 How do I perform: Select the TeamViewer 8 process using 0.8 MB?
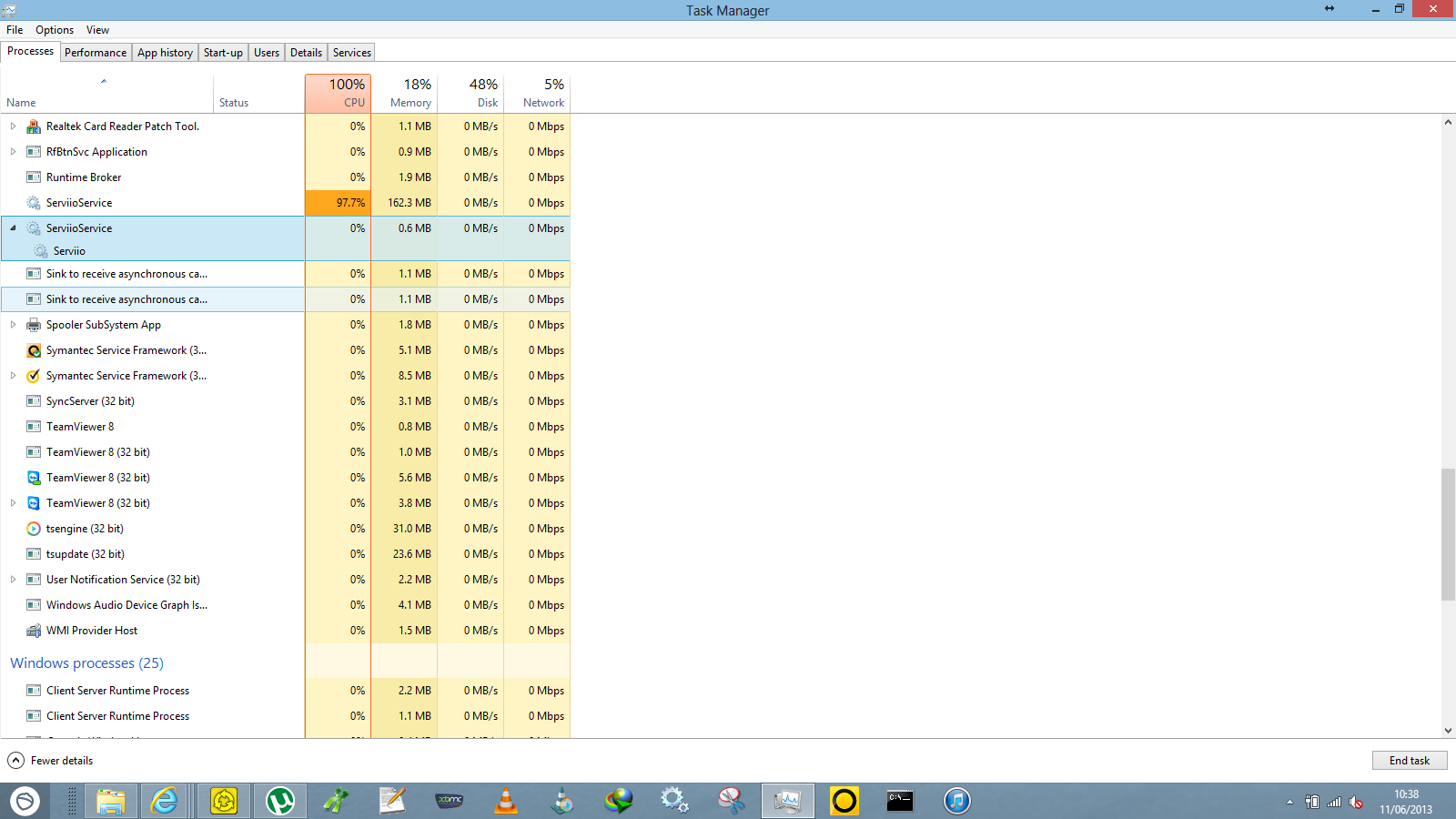click(286, 427)
